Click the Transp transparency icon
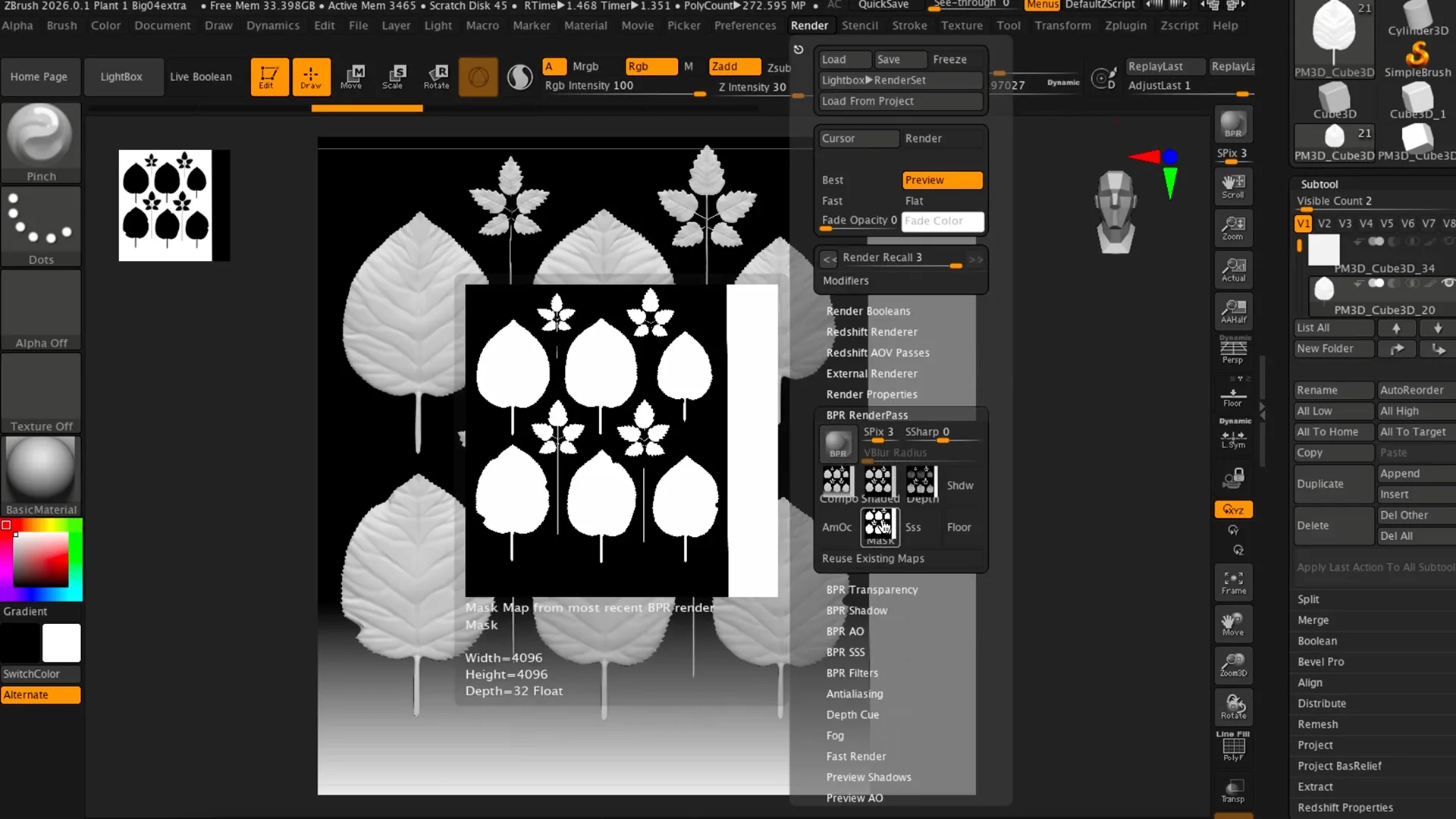Image resolution: width=1456 pixels, height=819 pixels. (1233, 790)
